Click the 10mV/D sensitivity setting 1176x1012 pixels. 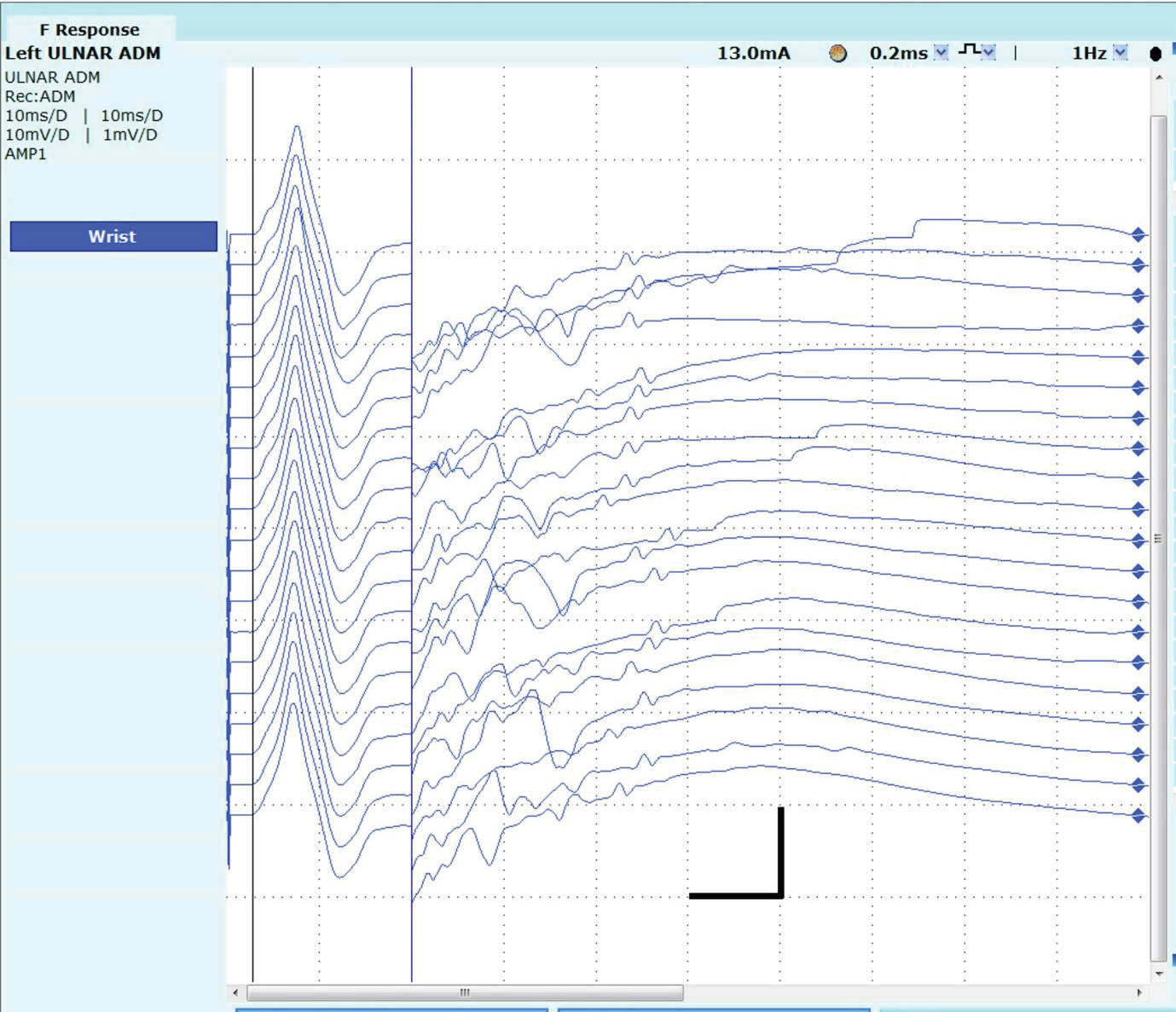point(37,135)
